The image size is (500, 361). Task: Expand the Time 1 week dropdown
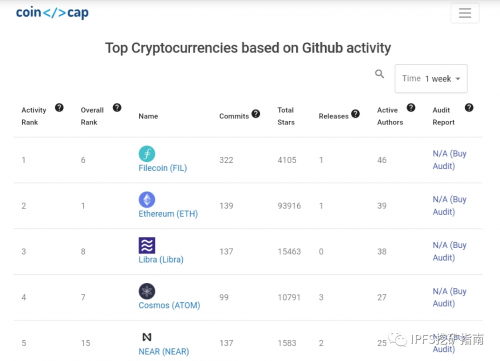431,79
